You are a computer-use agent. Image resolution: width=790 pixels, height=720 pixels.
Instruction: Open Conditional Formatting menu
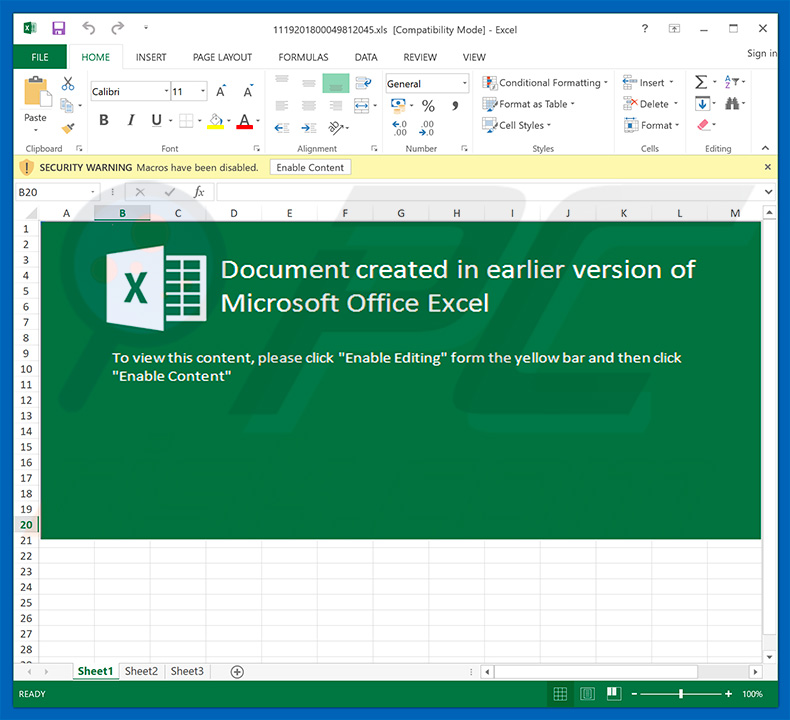tap(545, 83)
